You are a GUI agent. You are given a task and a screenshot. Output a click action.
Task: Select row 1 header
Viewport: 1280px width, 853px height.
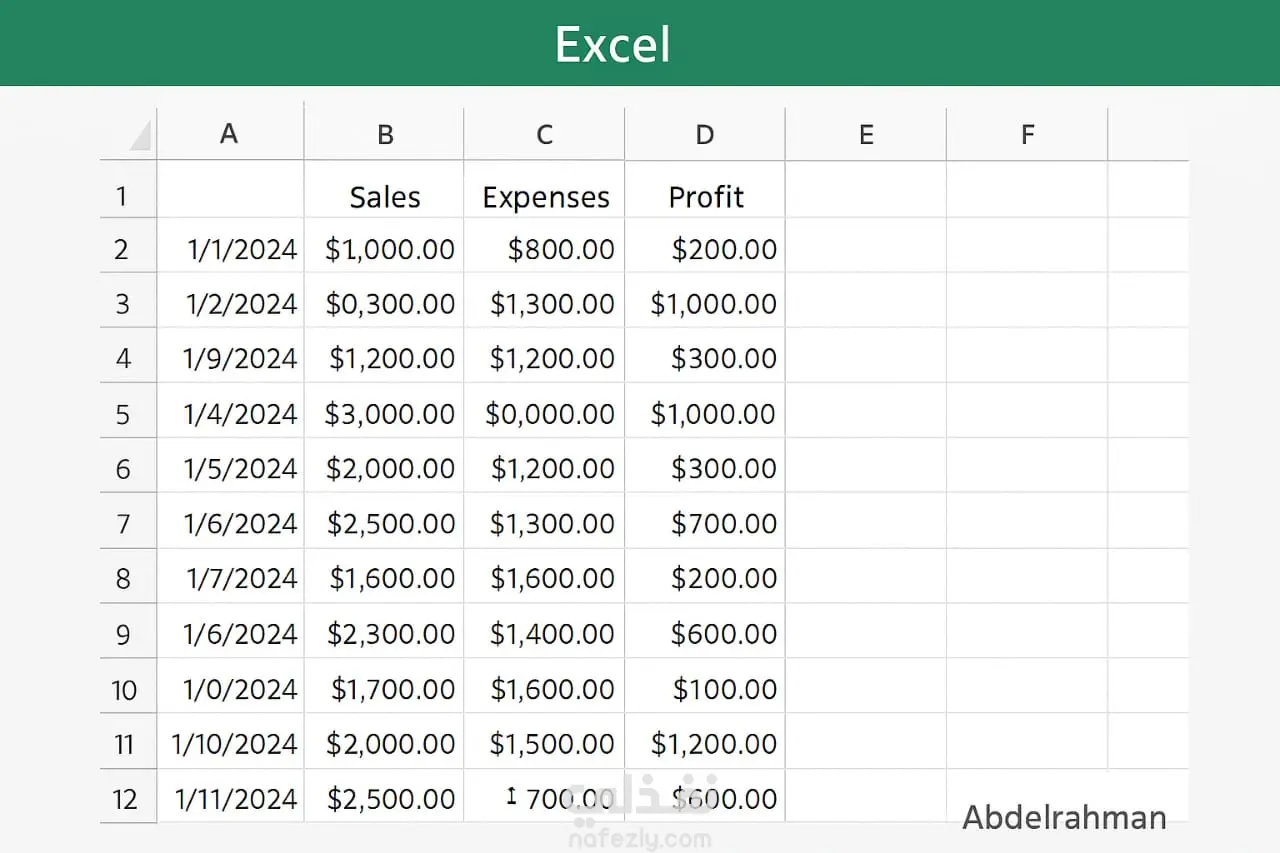122,195
